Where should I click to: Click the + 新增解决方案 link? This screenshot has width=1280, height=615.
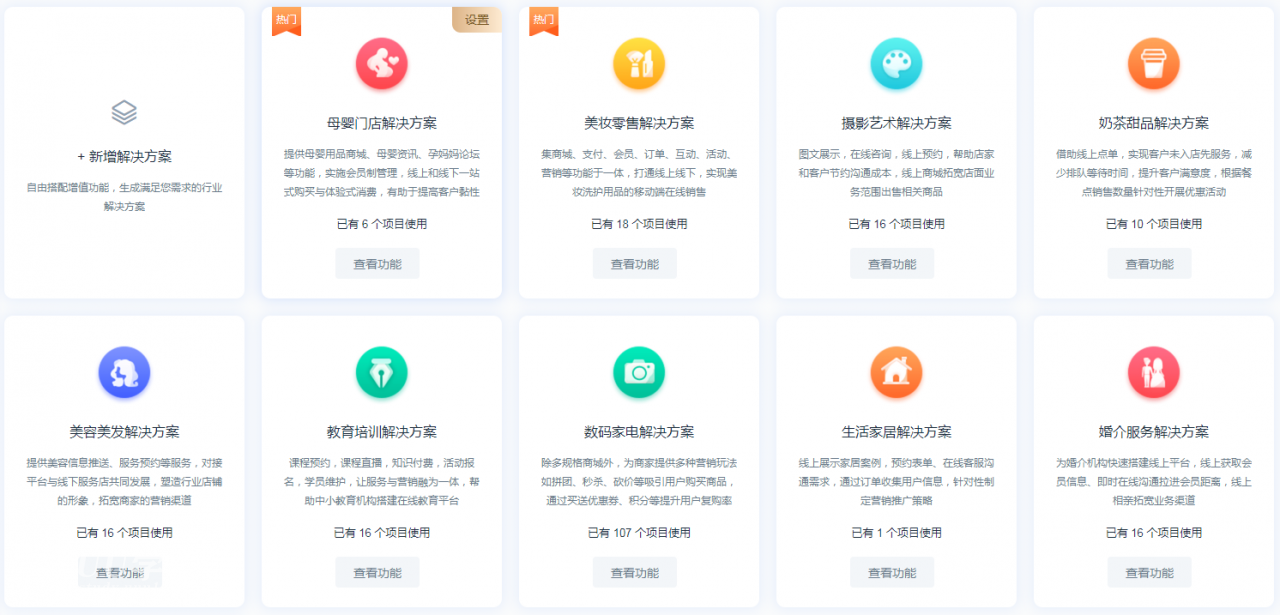(x=123, y=154)
